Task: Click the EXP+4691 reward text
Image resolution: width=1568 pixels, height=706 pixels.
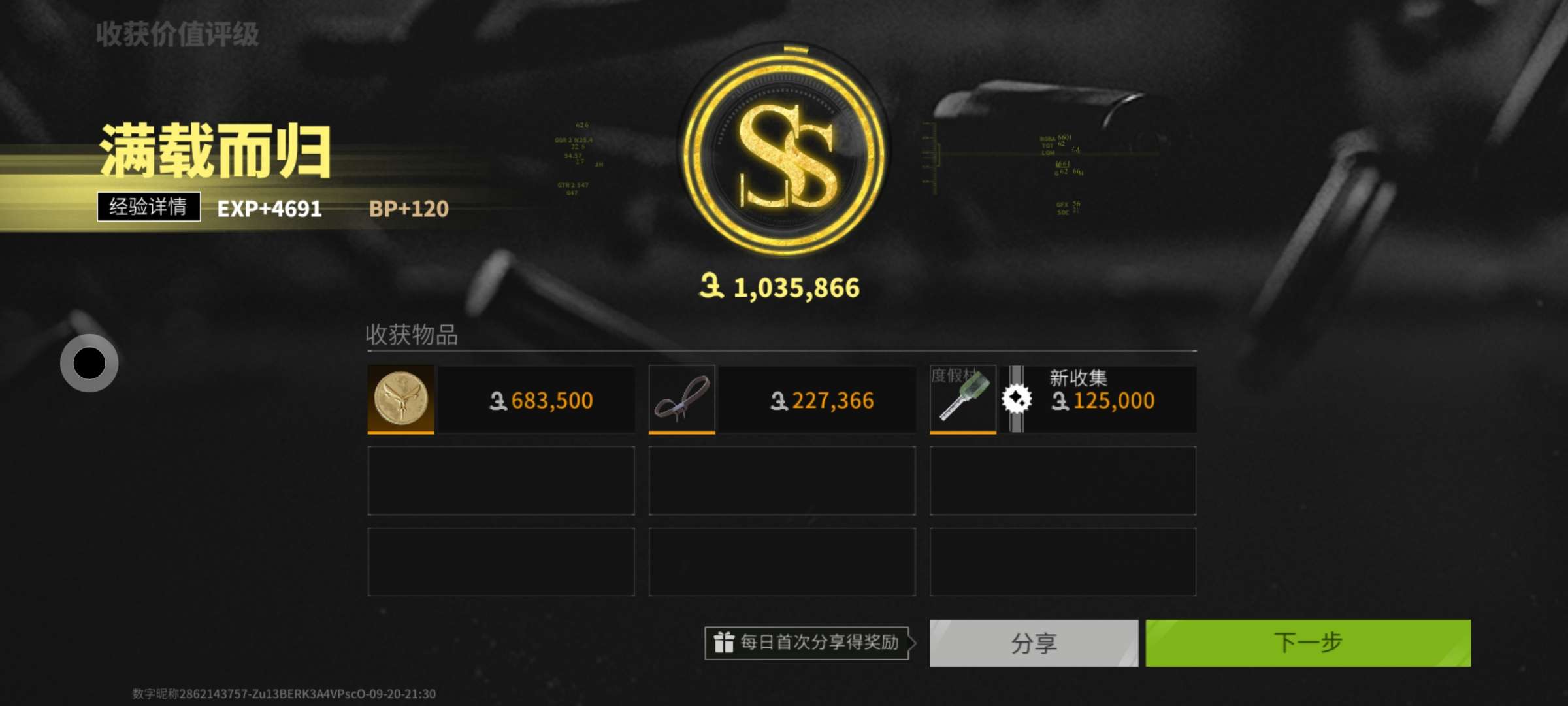Action: pos(269,209)
